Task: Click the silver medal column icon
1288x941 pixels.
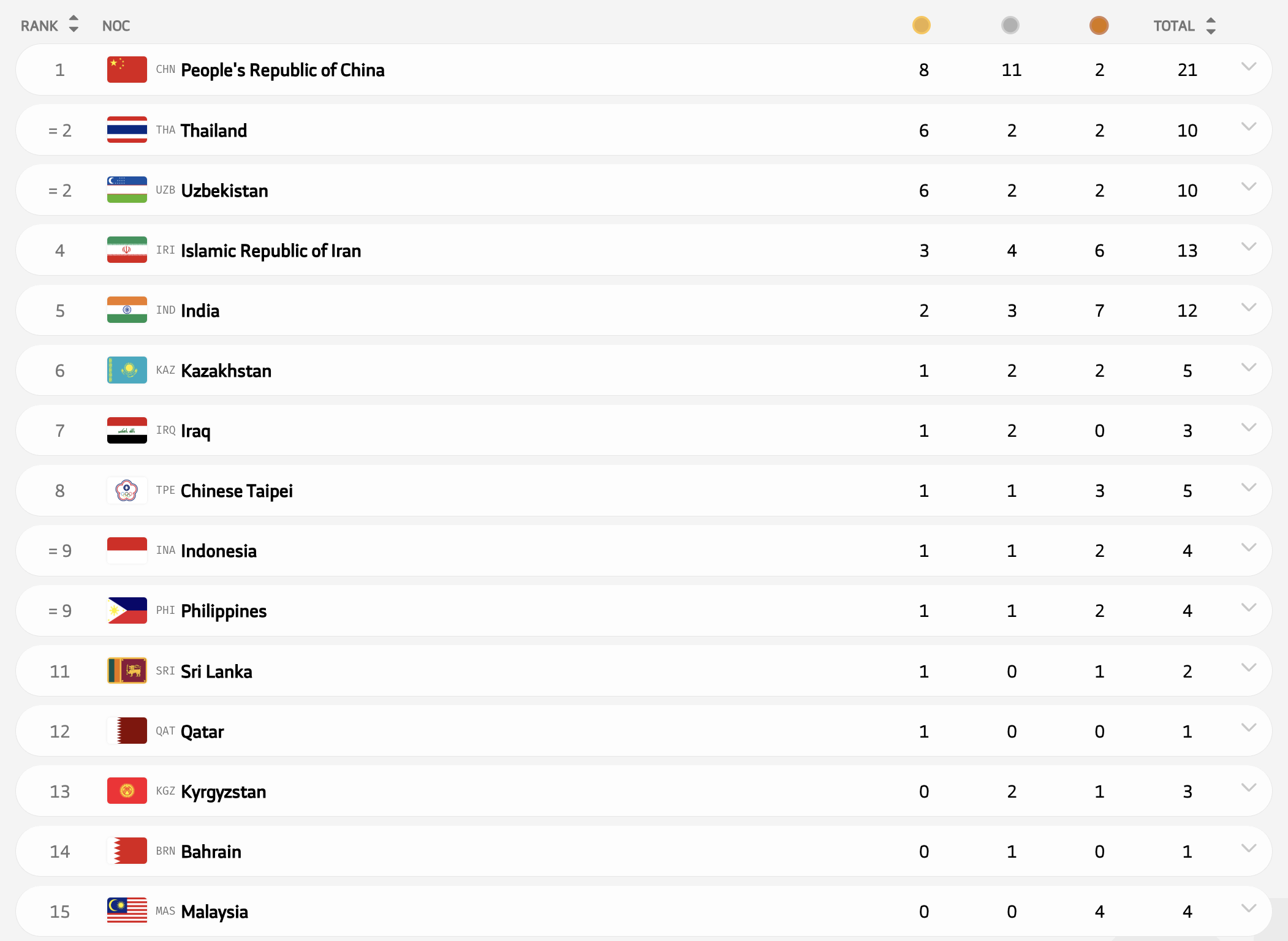Action: tap(1010, 25)
